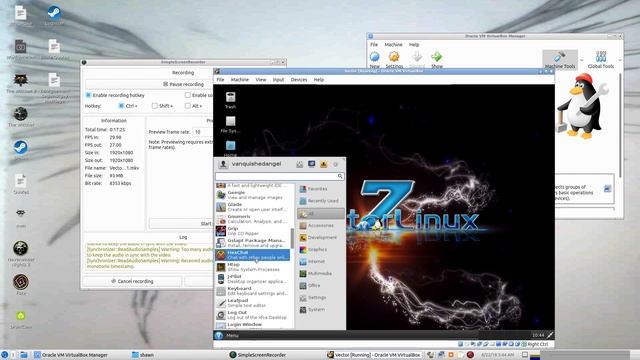This screenshot has height=360, width=640.
Task: Select Machine Tools in VirtualBox Manager
Action: coord(560,60)
